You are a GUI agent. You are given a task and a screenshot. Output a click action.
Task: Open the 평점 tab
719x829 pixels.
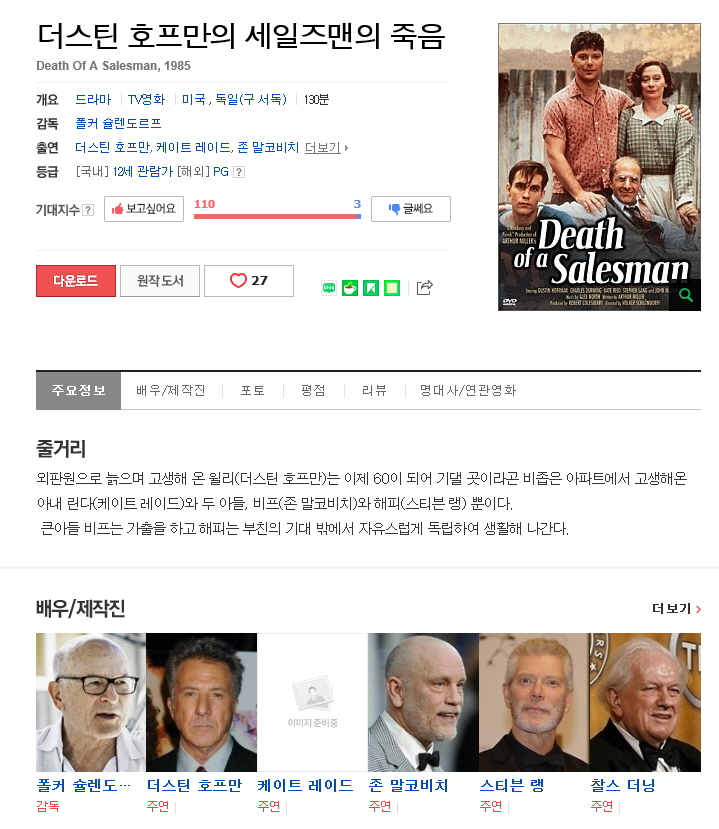pyautogui.click(x=314, y=391)
